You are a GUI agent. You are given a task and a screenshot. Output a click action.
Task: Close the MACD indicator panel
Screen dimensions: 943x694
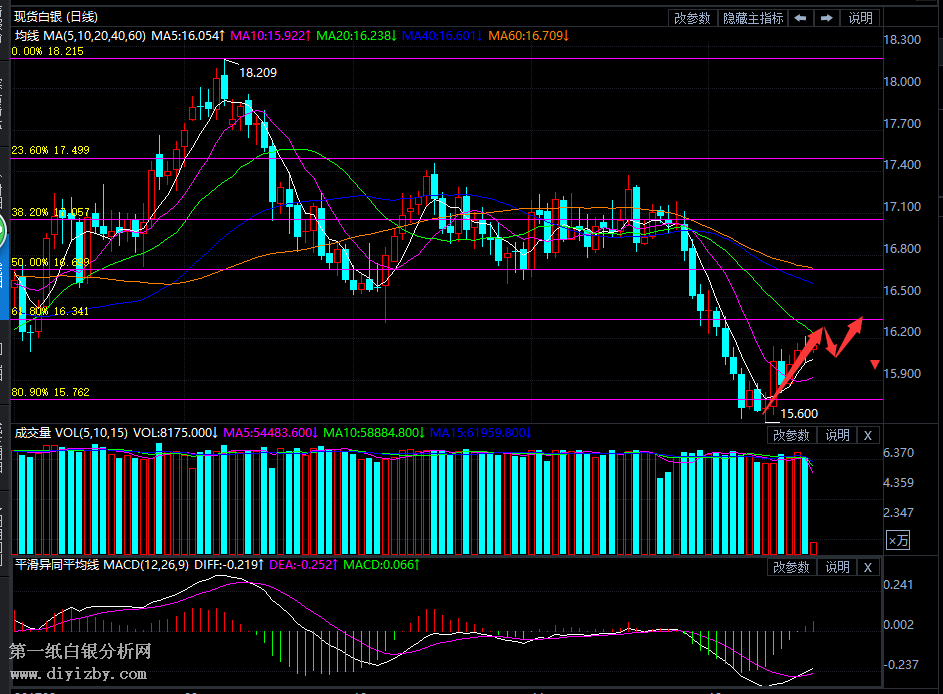tap(867, 567)
